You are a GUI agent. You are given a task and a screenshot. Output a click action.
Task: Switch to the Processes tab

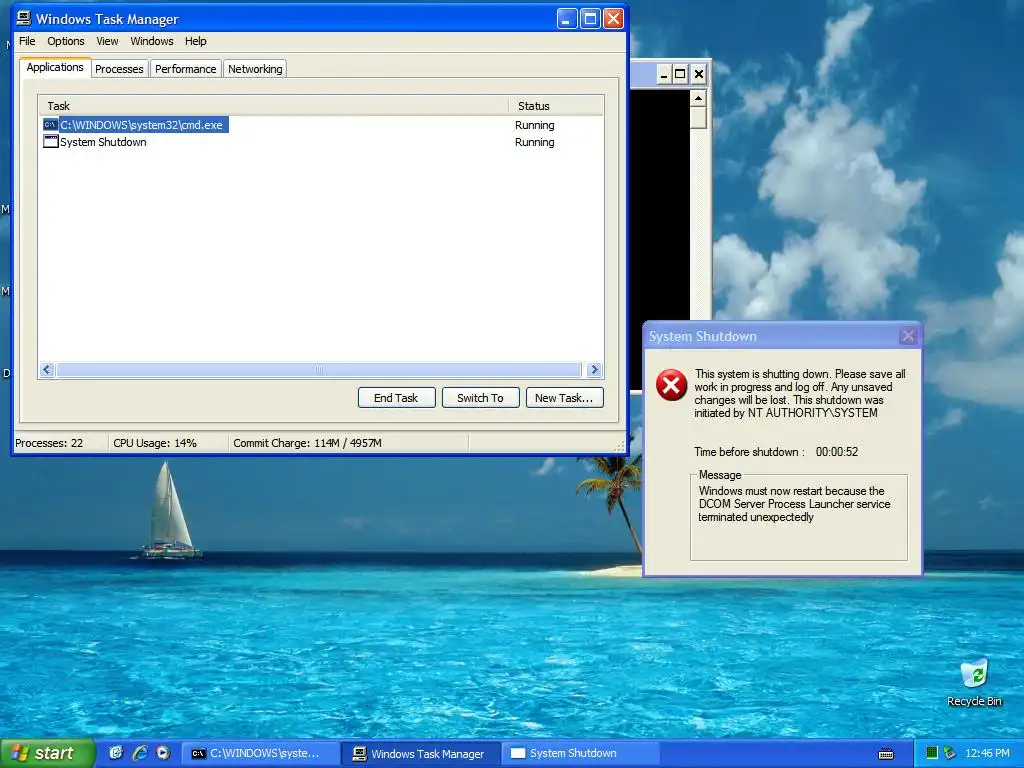119,69
